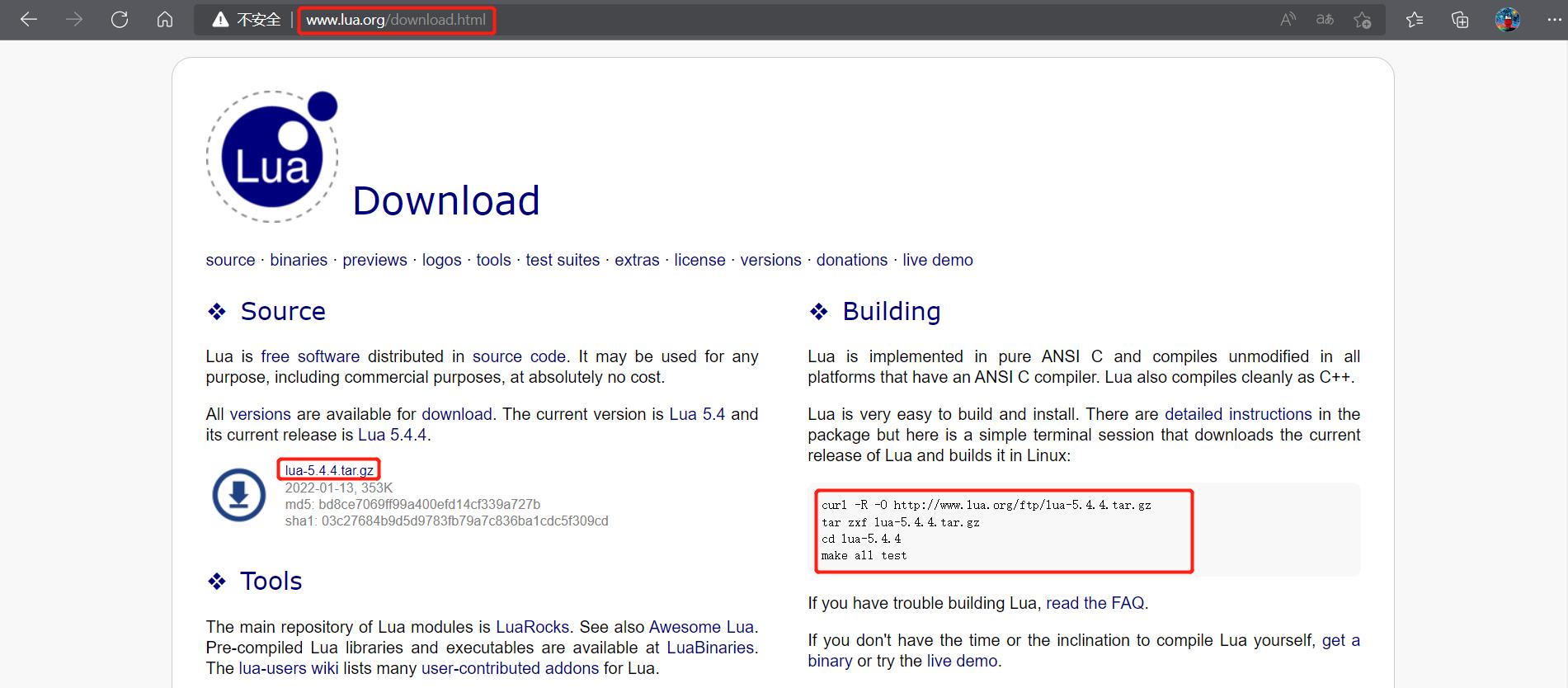Open browser settings and more menu
1568x688 pixels.
click(1553, 20)
